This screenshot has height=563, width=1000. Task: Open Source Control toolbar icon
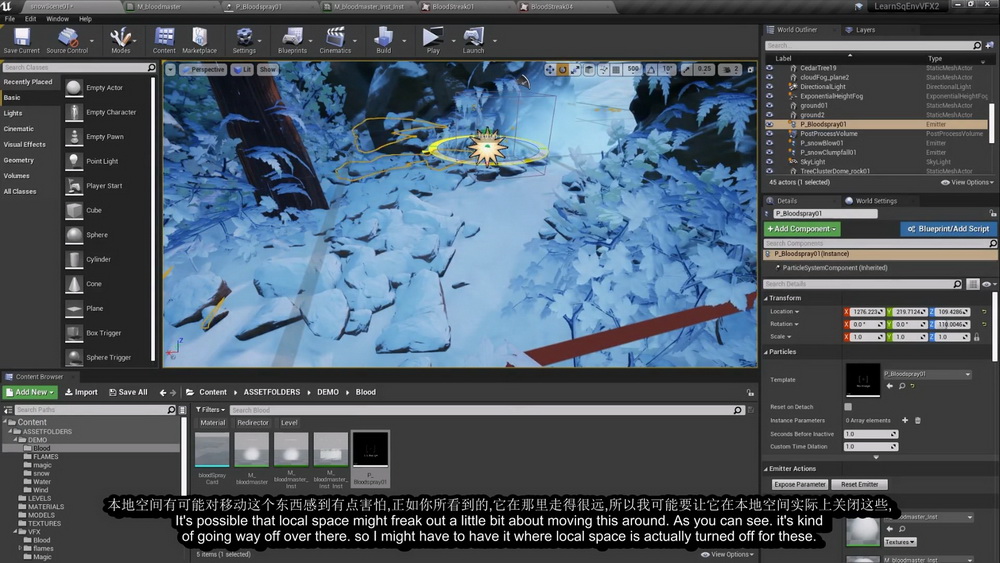click(67, 41)
